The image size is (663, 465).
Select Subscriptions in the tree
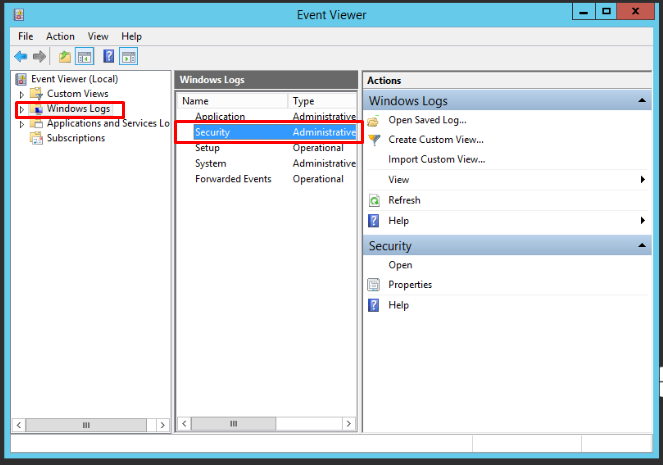point(76,138)
